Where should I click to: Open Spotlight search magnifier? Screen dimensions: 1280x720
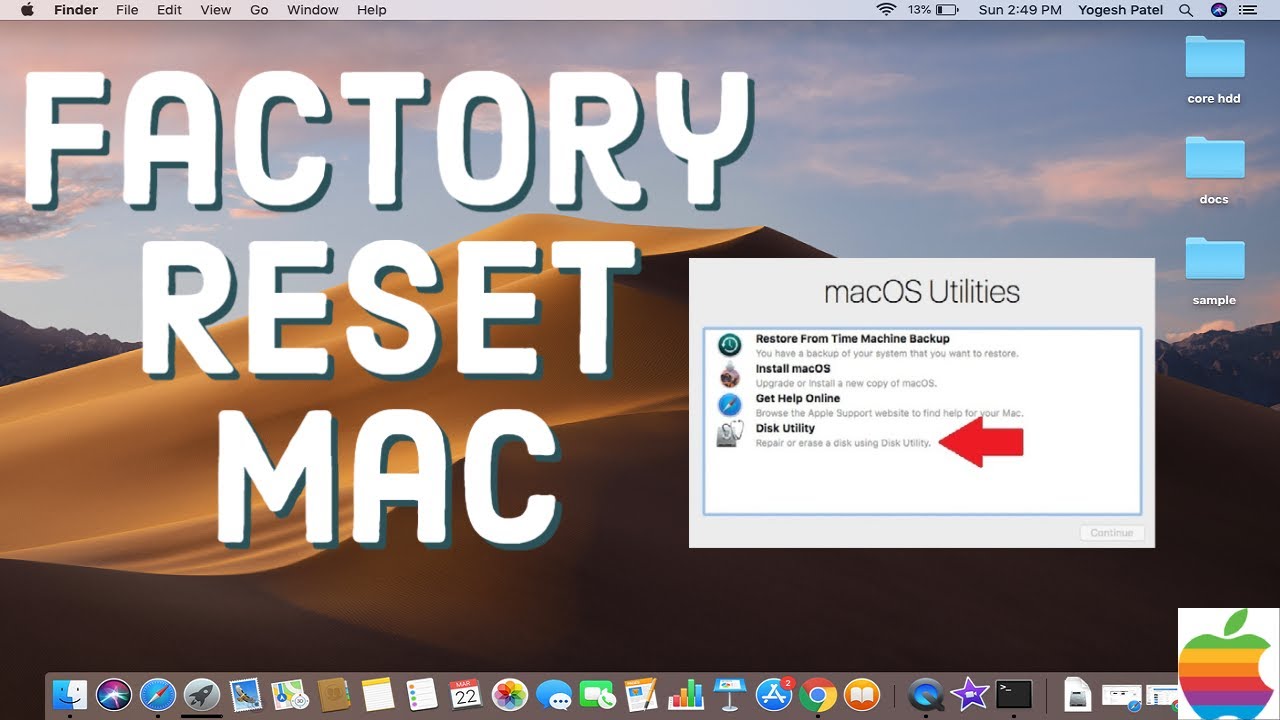(1186, 10)
